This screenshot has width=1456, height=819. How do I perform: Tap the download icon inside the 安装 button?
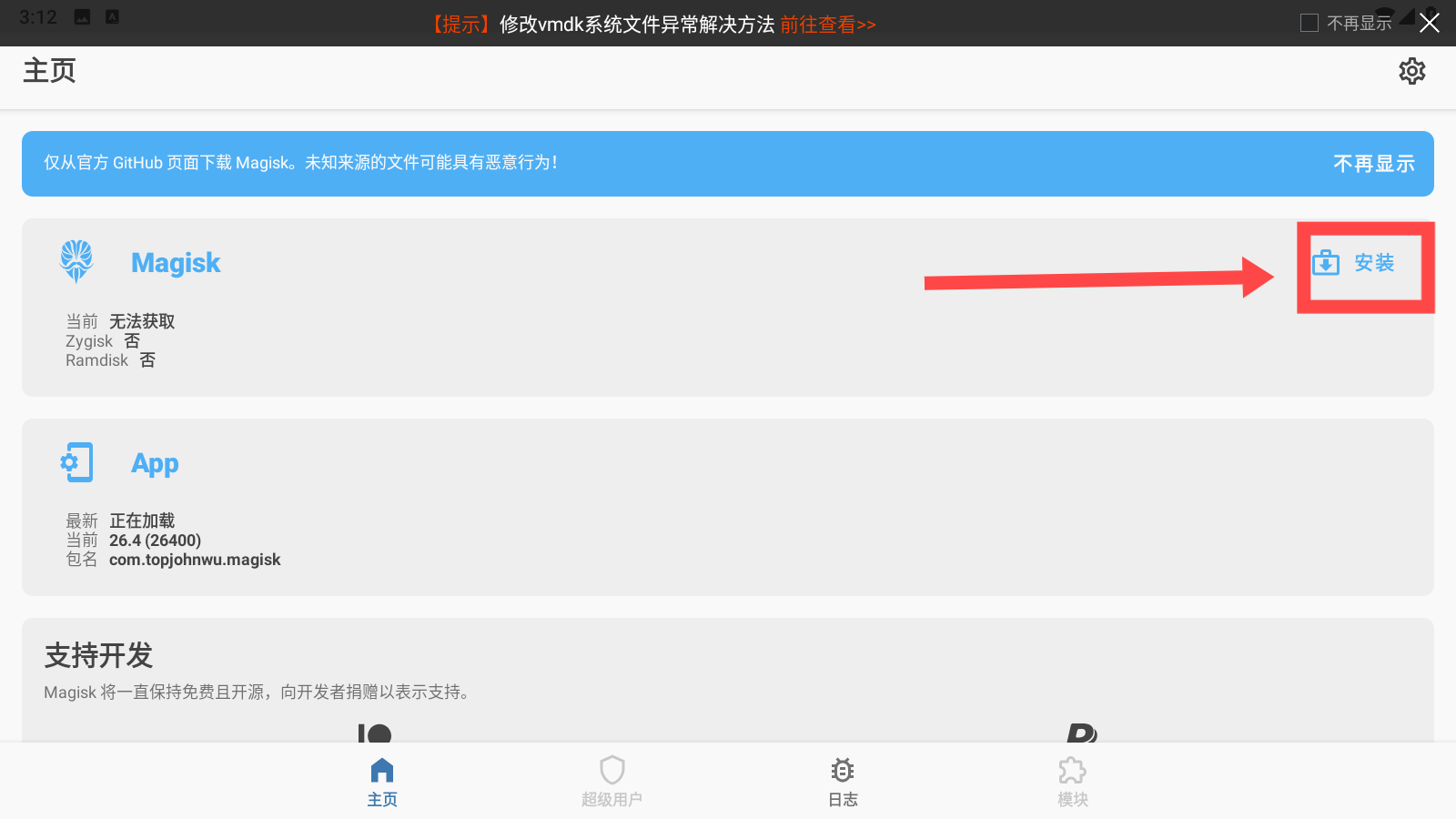pos(1327,264)
